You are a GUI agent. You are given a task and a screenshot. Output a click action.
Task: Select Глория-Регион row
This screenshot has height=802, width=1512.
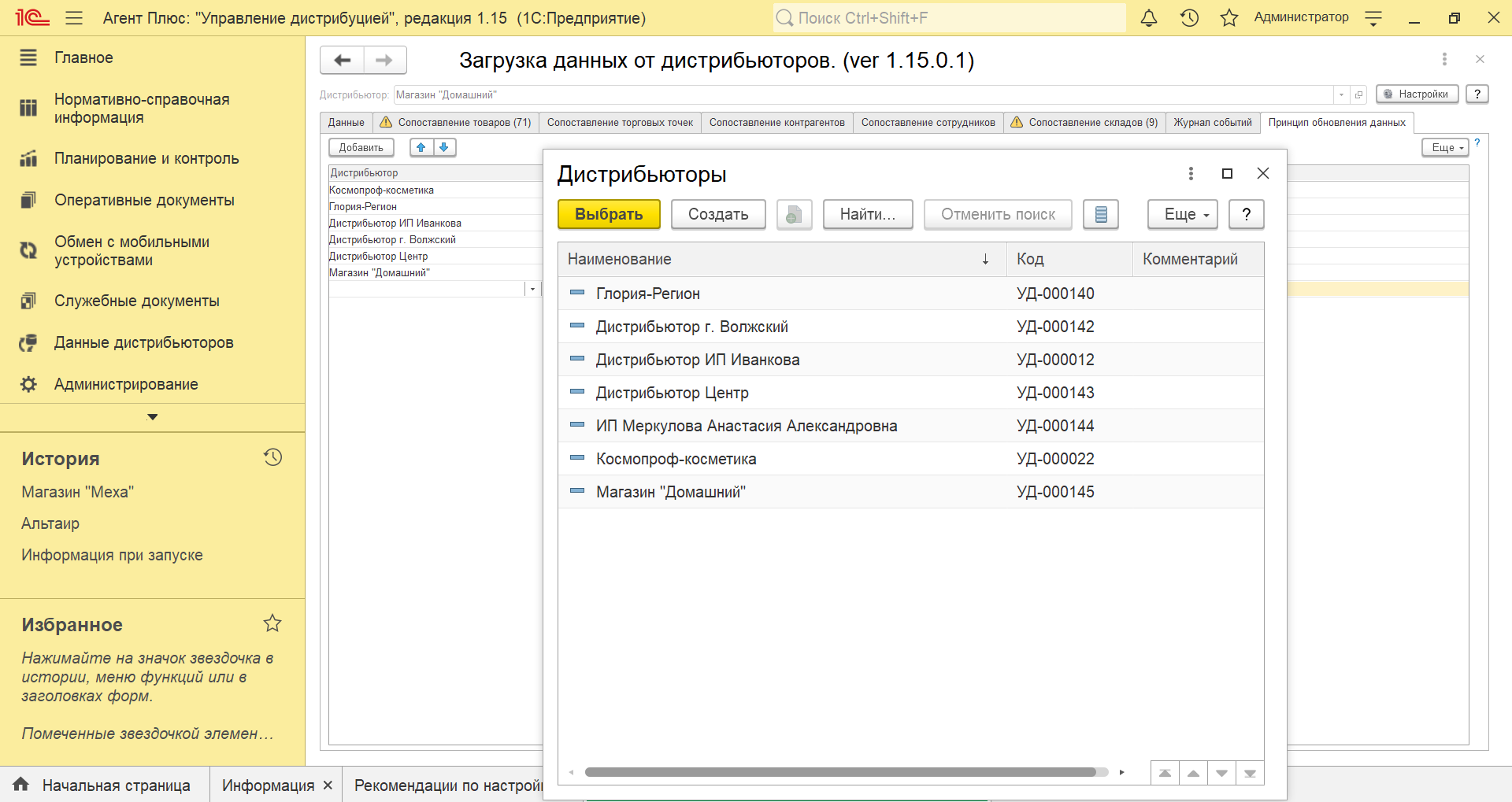pyautogui.click(x=911, y=294)
